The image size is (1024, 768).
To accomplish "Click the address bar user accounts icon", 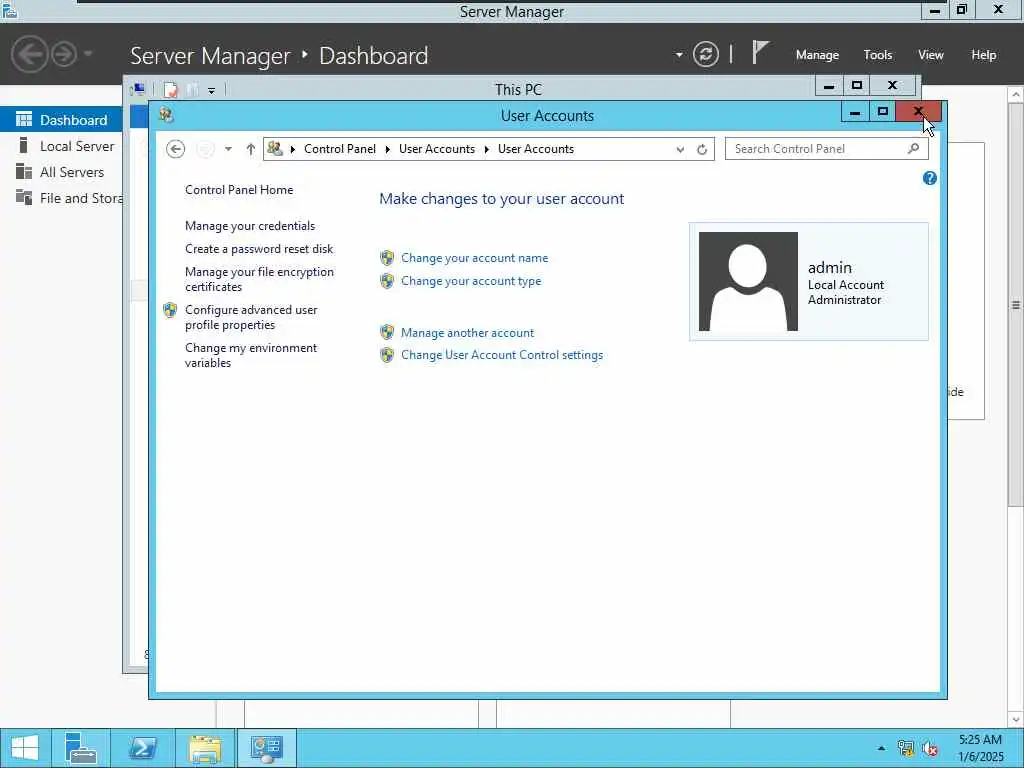I will pos(275,149).
